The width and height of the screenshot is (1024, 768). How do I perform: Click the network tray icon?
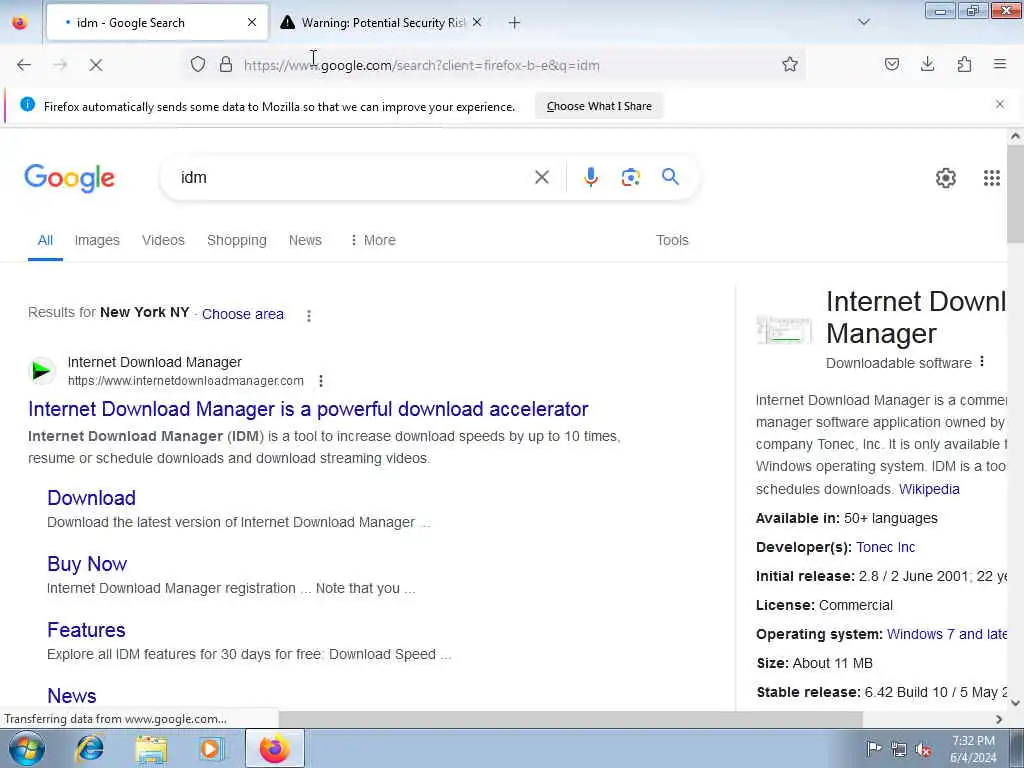pos(899,749)
